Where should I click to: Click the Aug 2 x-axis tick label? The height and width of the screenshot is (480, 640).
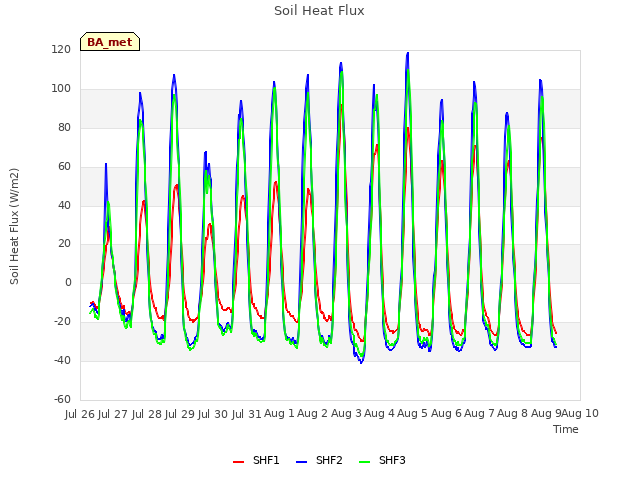pos(312,413)
